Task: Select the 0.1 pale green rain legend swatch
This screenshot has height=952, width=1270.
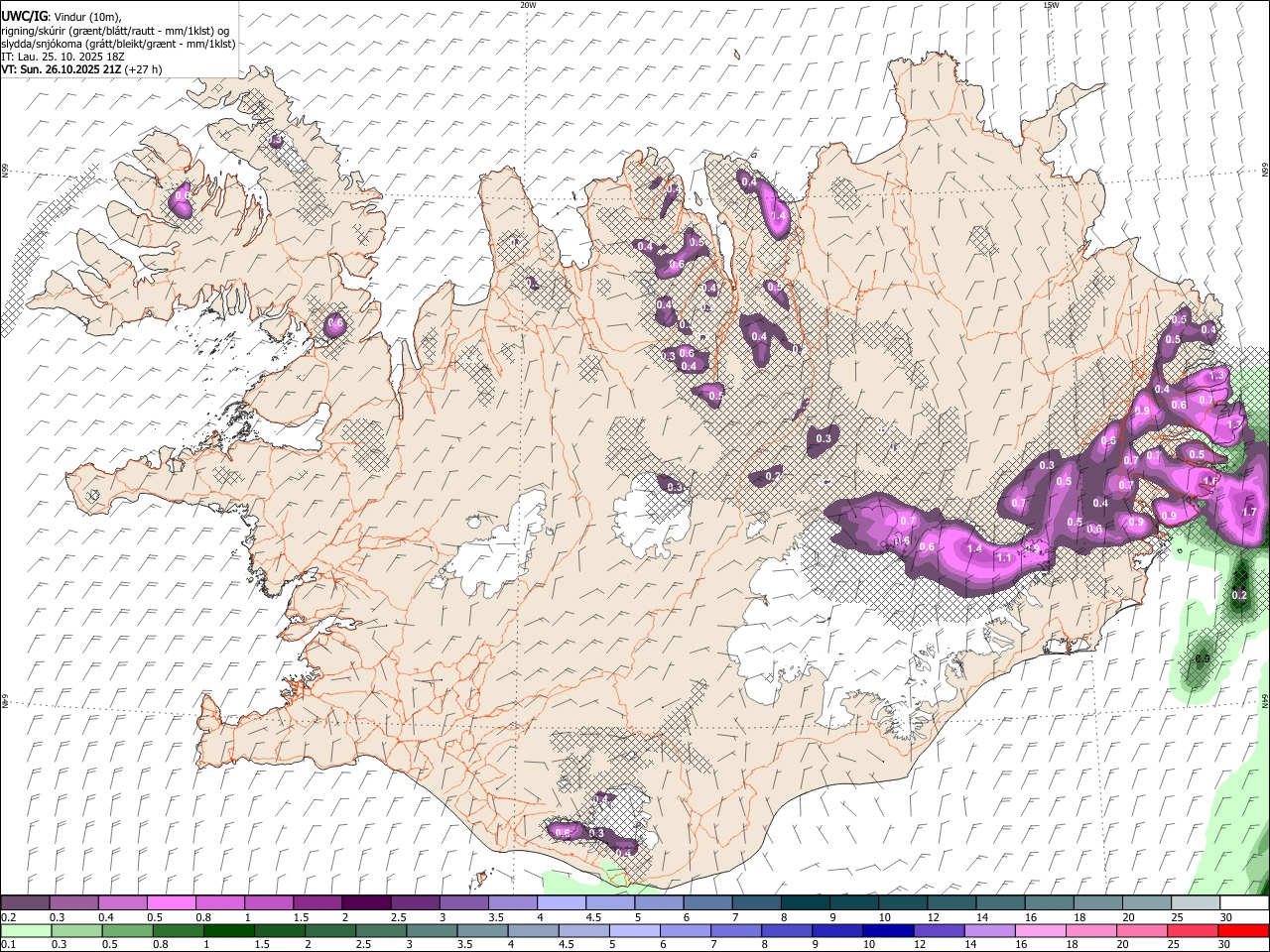Action: tap(26, 930)
